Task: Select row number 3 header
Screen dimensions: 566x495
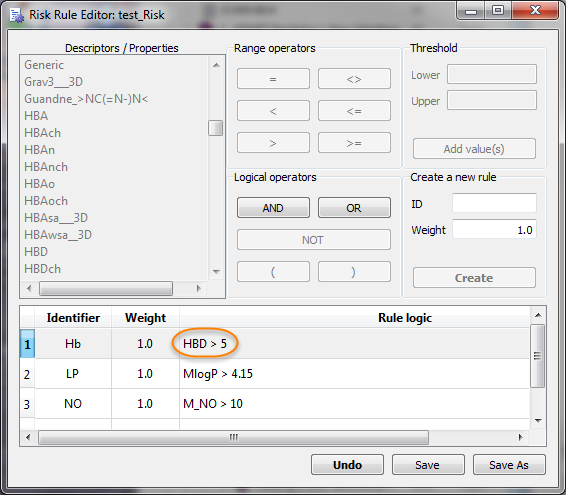Action: tap(27, 404)
